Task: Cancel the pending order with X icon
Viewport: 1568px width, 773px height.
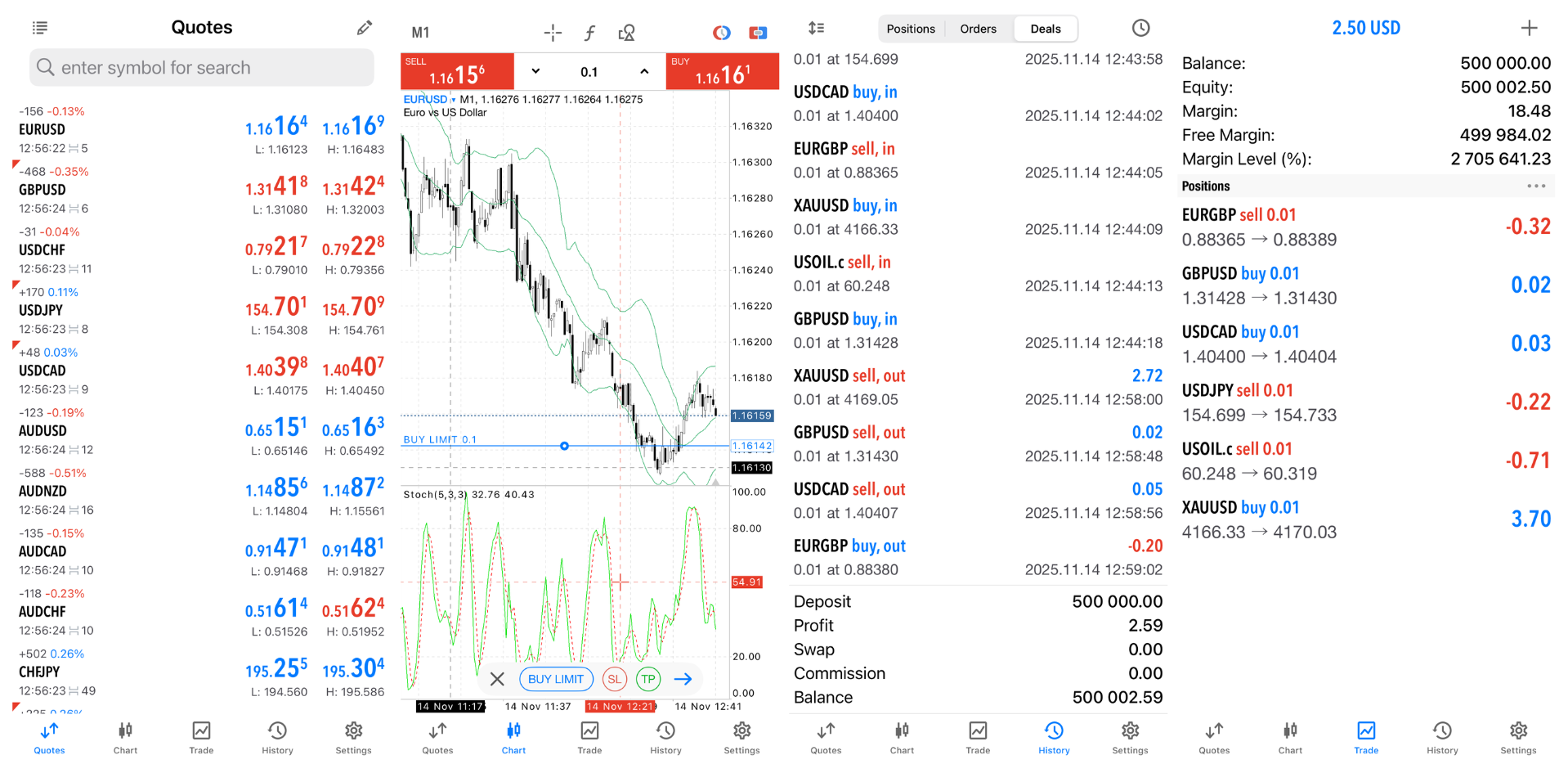Action: coord(497,679)
